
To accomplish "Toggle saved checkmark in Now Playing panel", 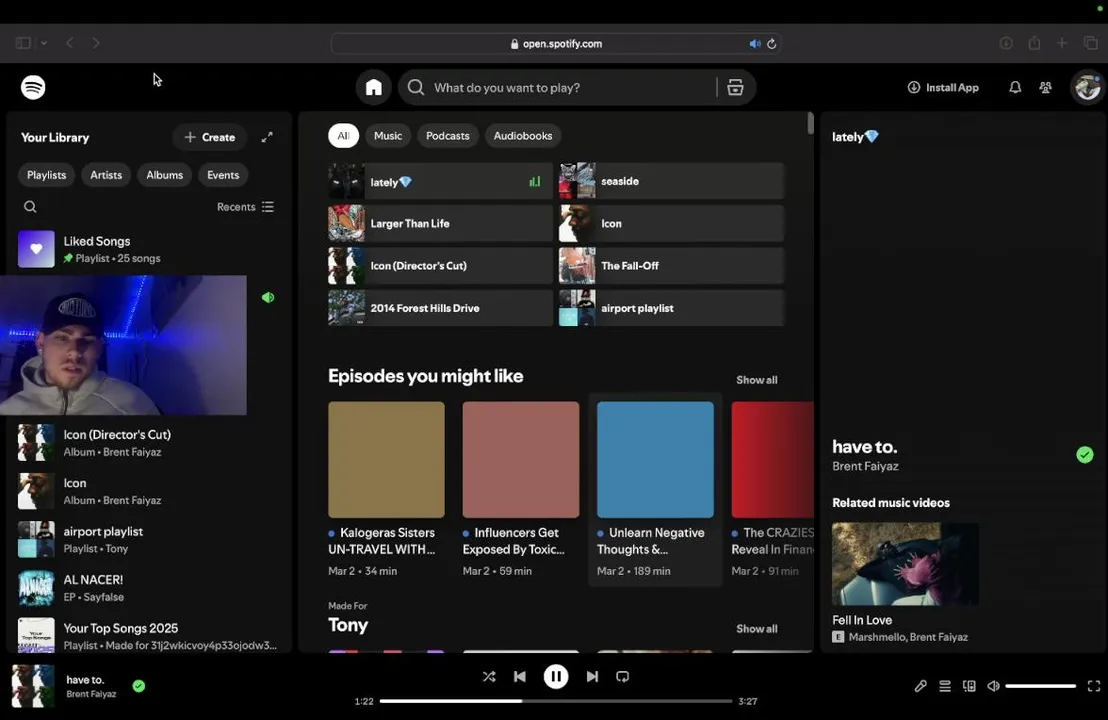I will (1085, 455).
